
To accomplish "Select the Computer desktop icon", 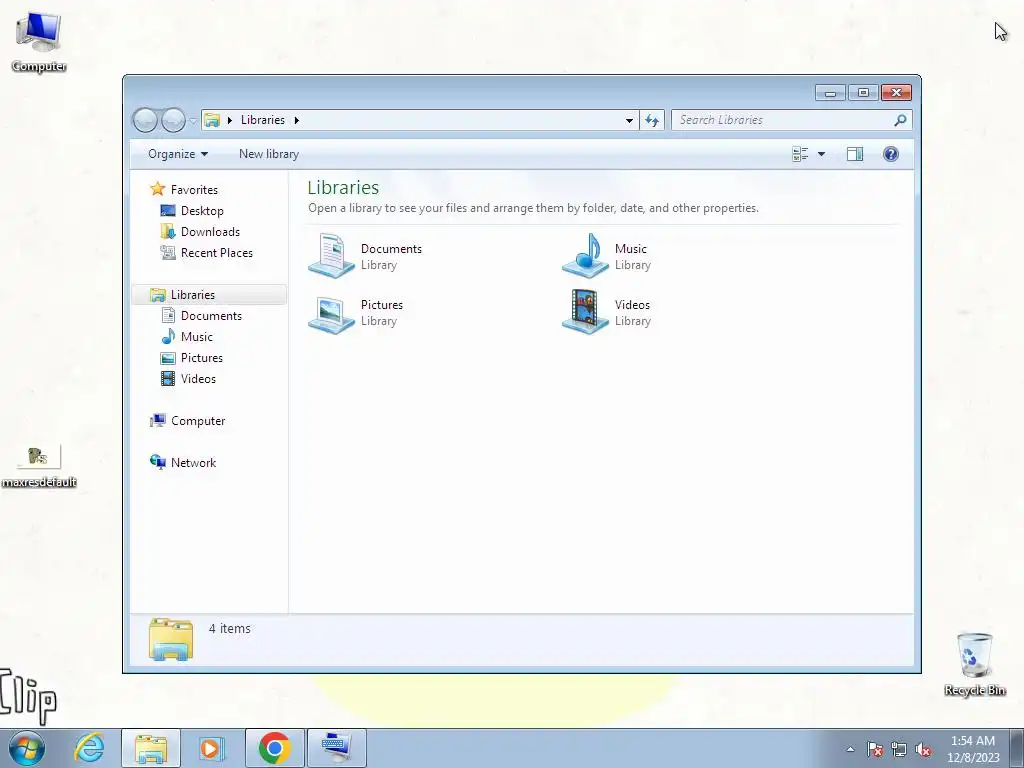I will [39, 40].
